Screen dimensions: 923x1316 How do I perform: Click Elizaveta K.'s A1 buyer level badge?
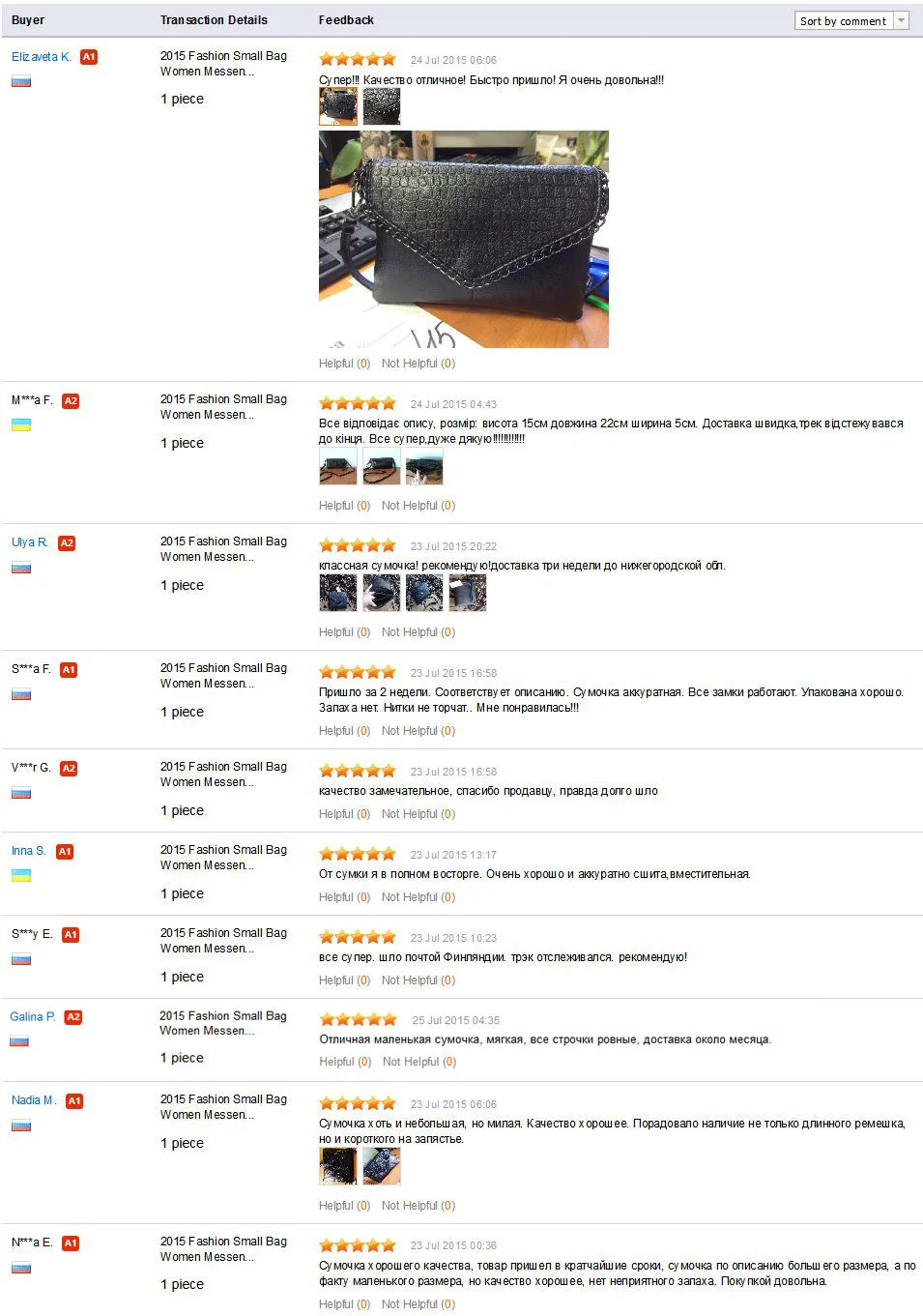tap(89, 57)
